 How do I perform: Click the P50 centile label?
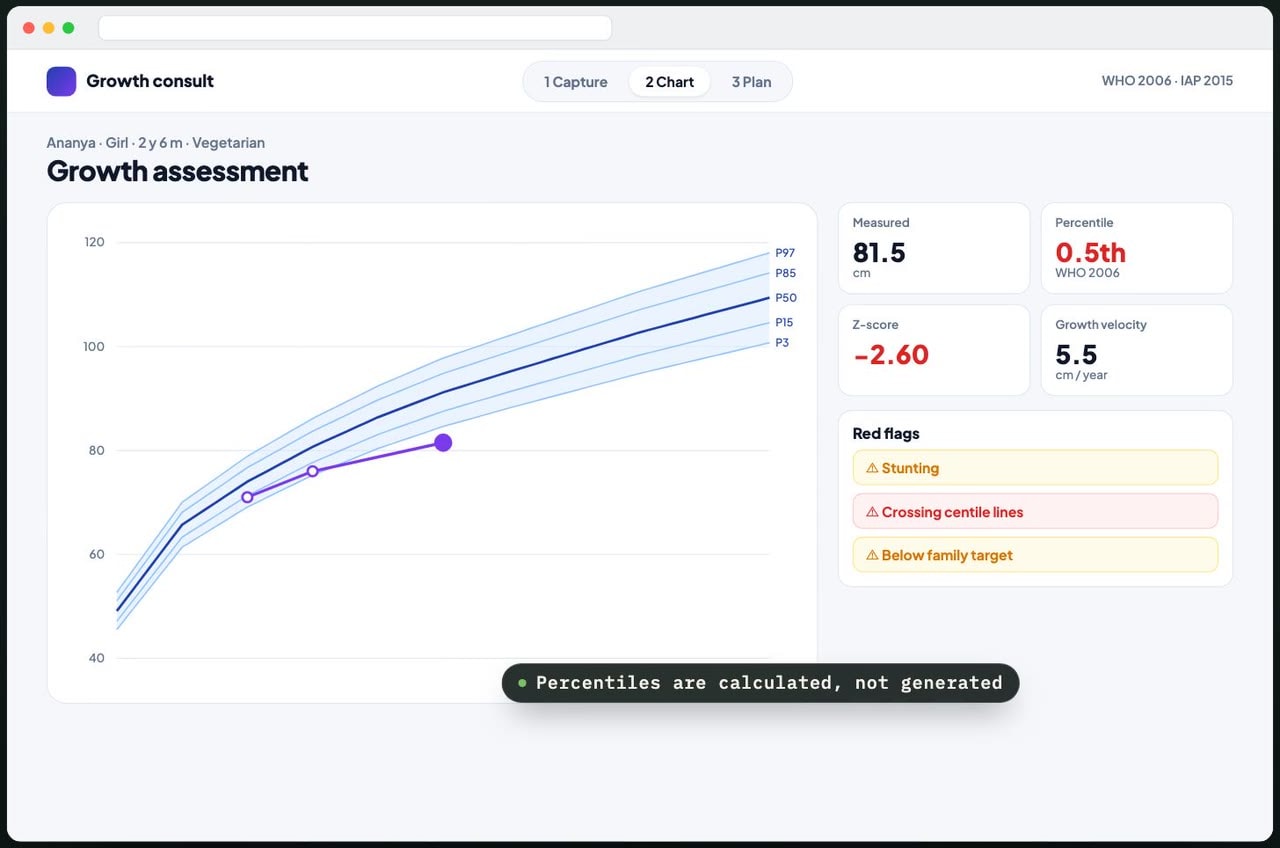[x=786, y=298]
